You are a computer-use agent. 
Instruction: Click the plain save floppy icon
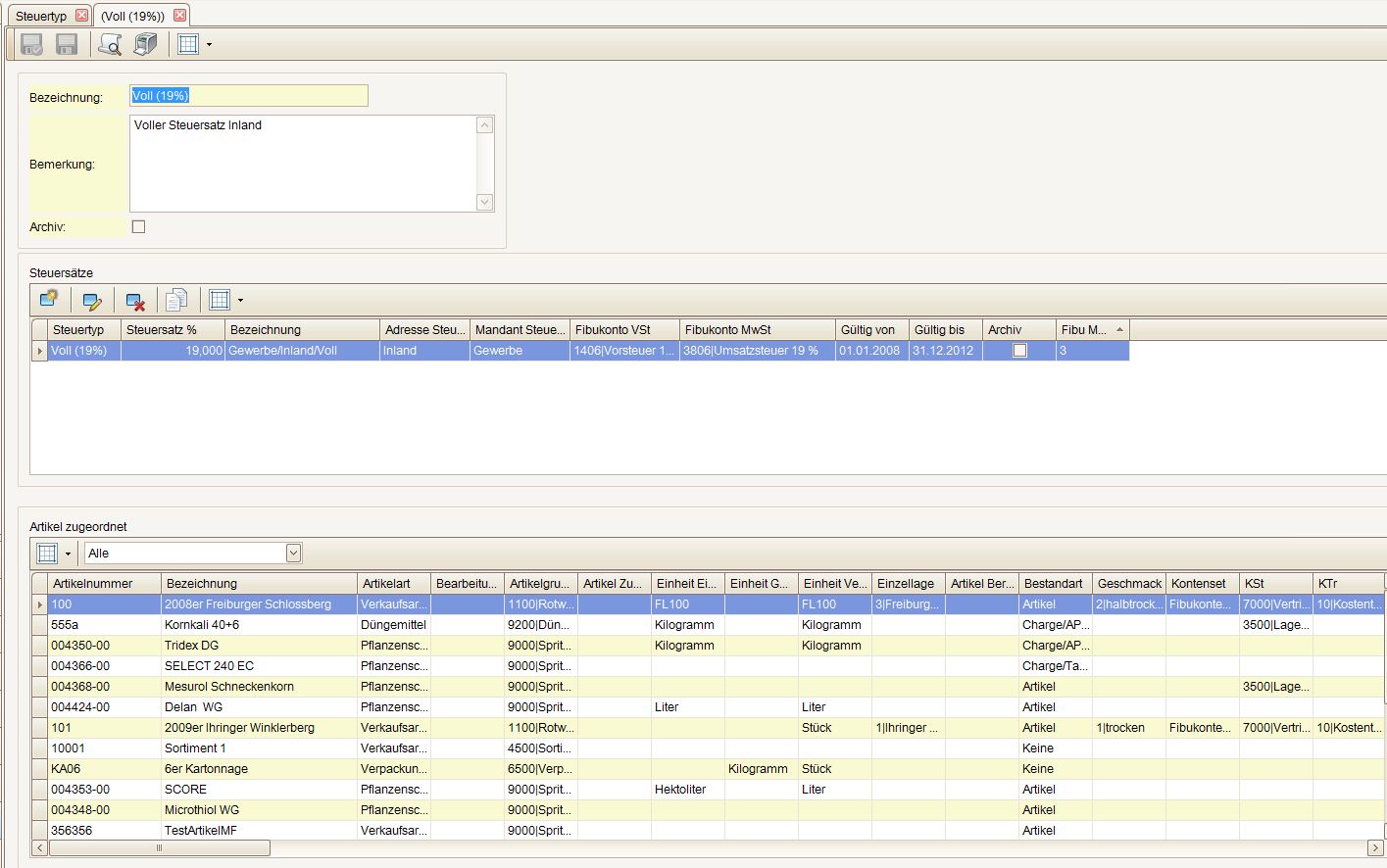(67, 44)
